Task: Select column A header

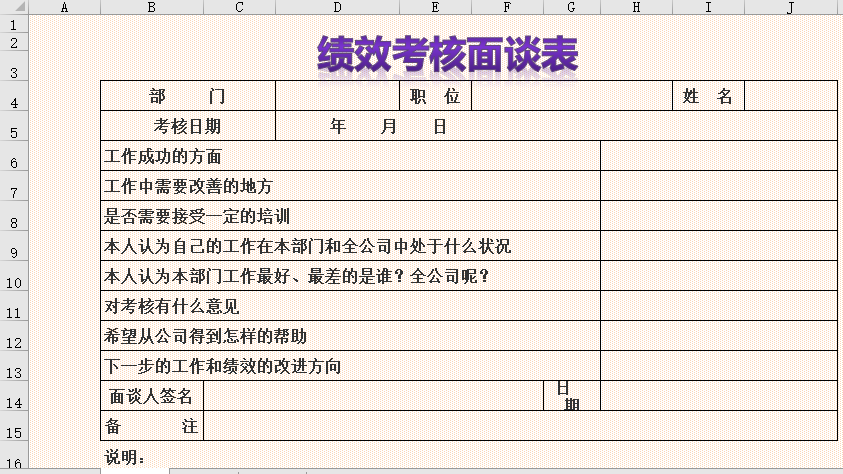Action: pyautogui.click(x=64, y=7)
